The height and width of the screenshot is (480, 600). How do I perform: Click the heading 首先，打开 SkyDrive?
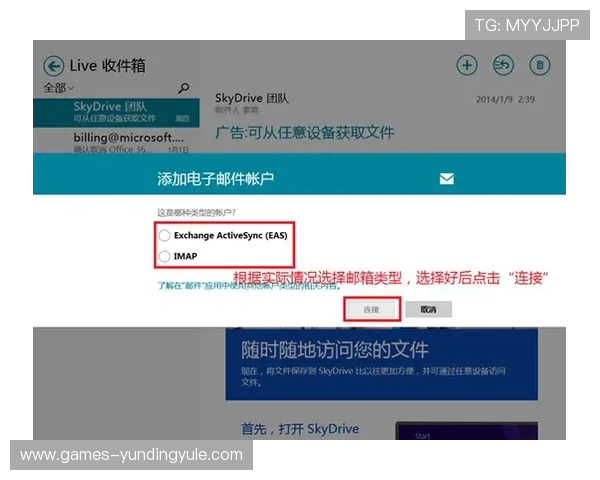[x=300, y=429]
